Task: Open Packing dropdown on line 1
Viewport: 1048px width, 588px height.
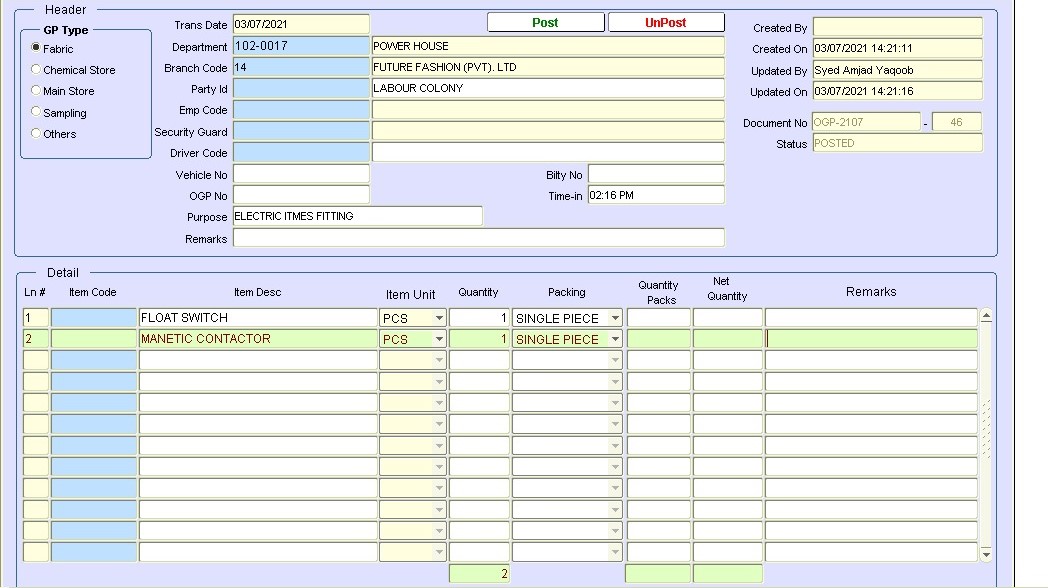Action: (614, 318)
